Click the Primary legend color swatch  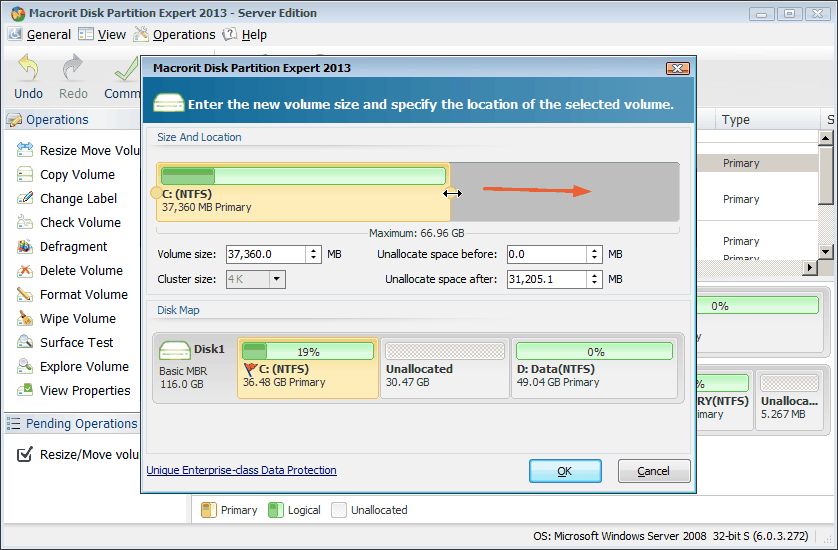click(208, 510)
